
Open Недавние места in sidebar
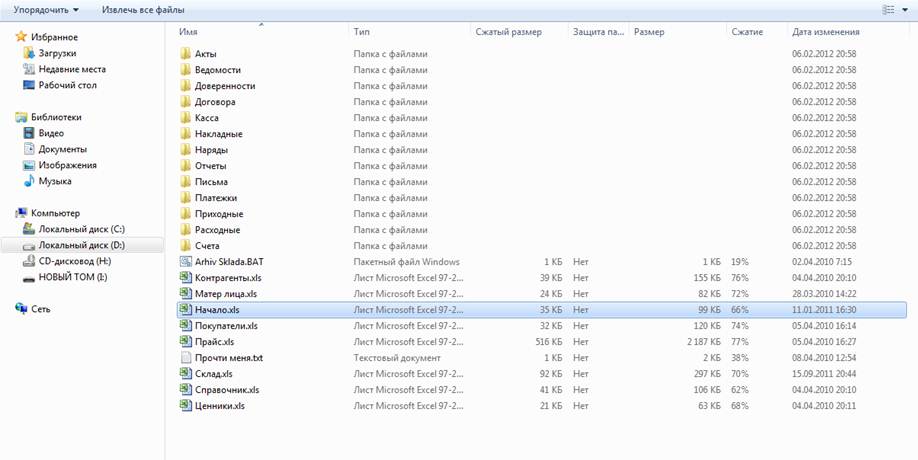[72, 69]
